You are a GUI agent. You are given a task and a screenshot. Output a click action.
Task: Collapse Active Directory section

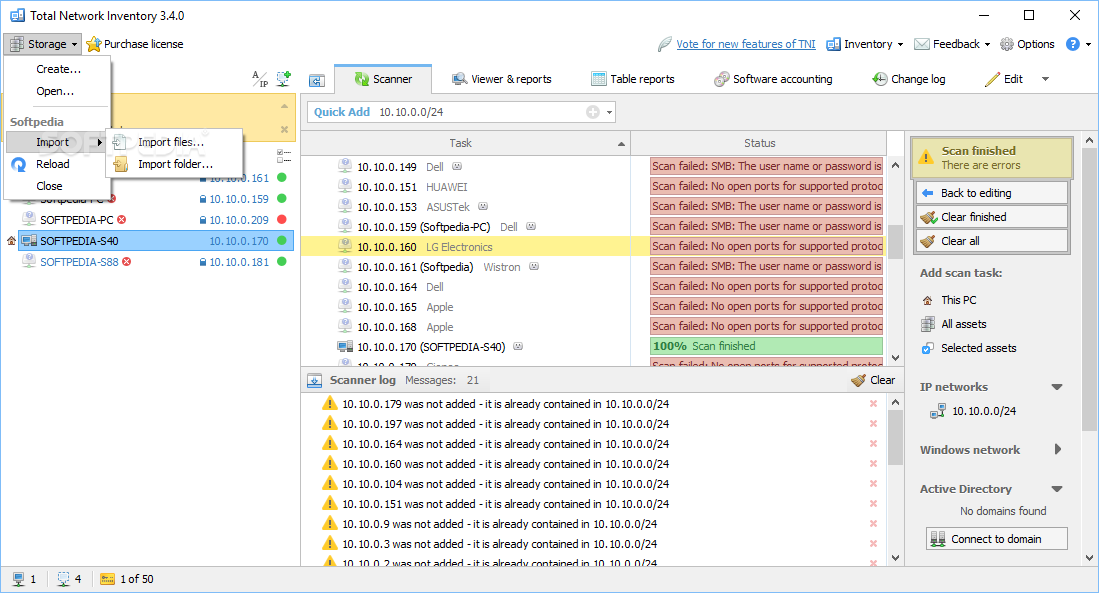[1057, 489]
